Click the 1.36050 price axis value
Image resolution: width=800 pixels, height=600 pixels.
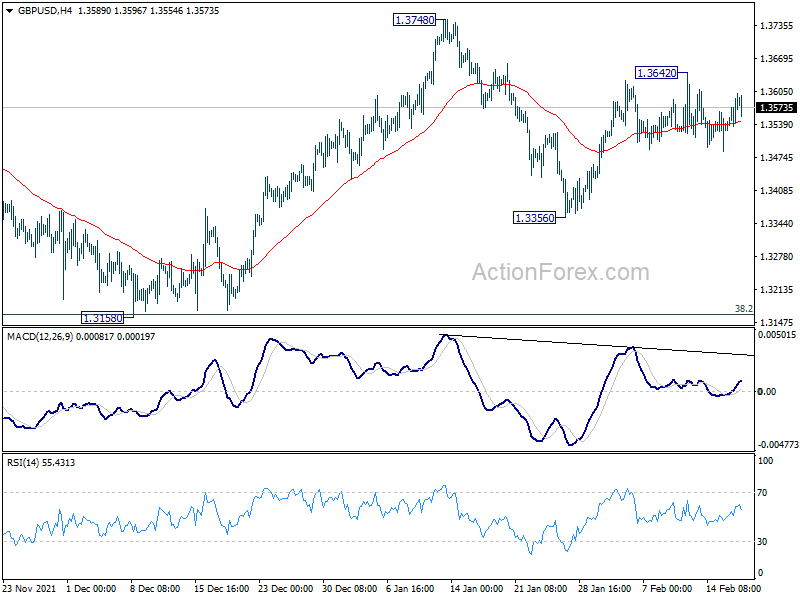777,92
